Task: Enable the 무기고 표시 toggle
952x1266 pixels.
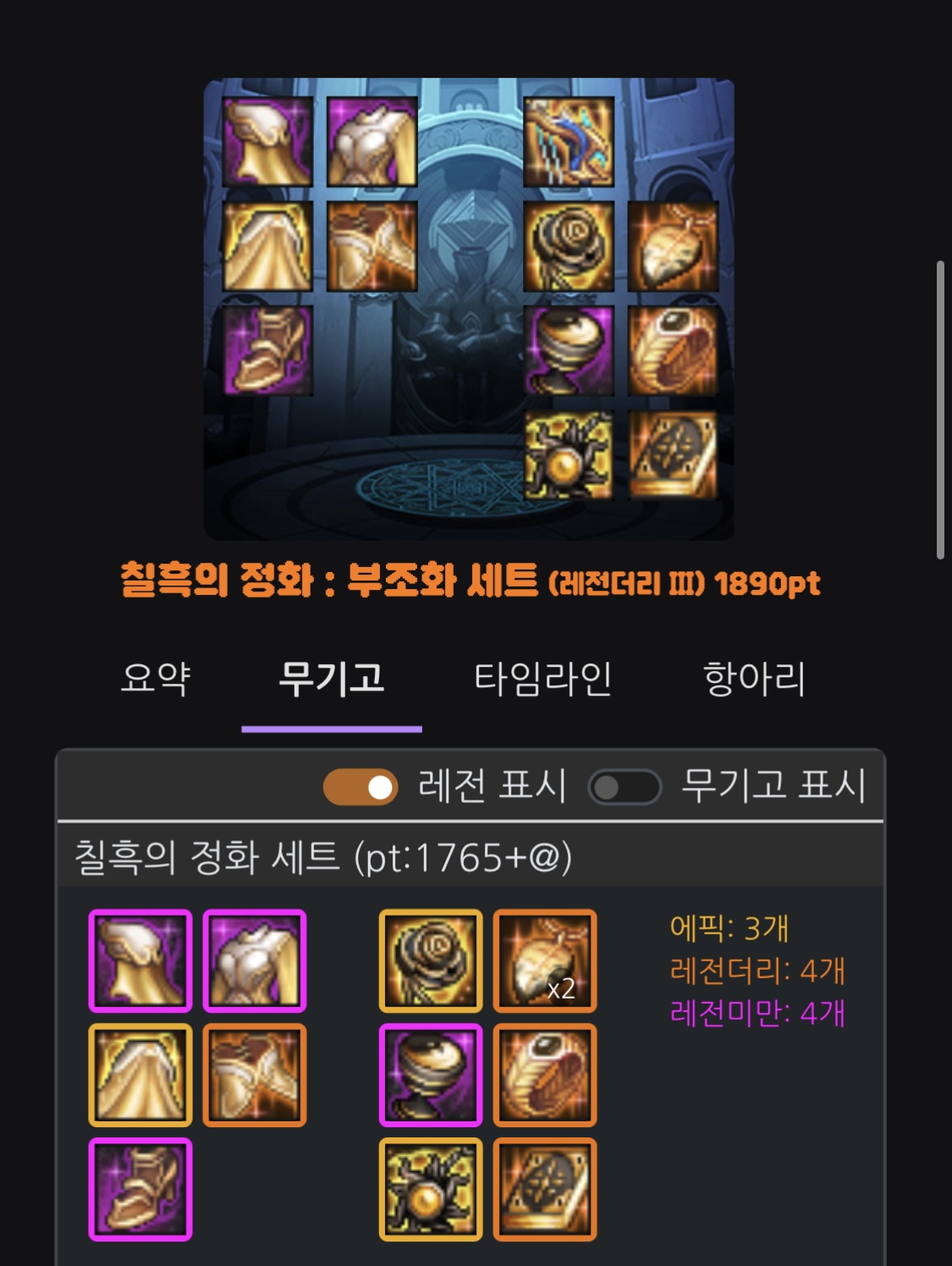Action: click(625, 787)
